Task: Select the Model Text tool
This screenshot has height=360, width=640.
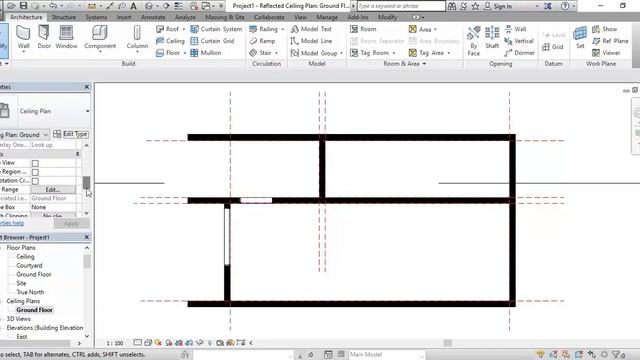Action: click(x=311, y=29)
